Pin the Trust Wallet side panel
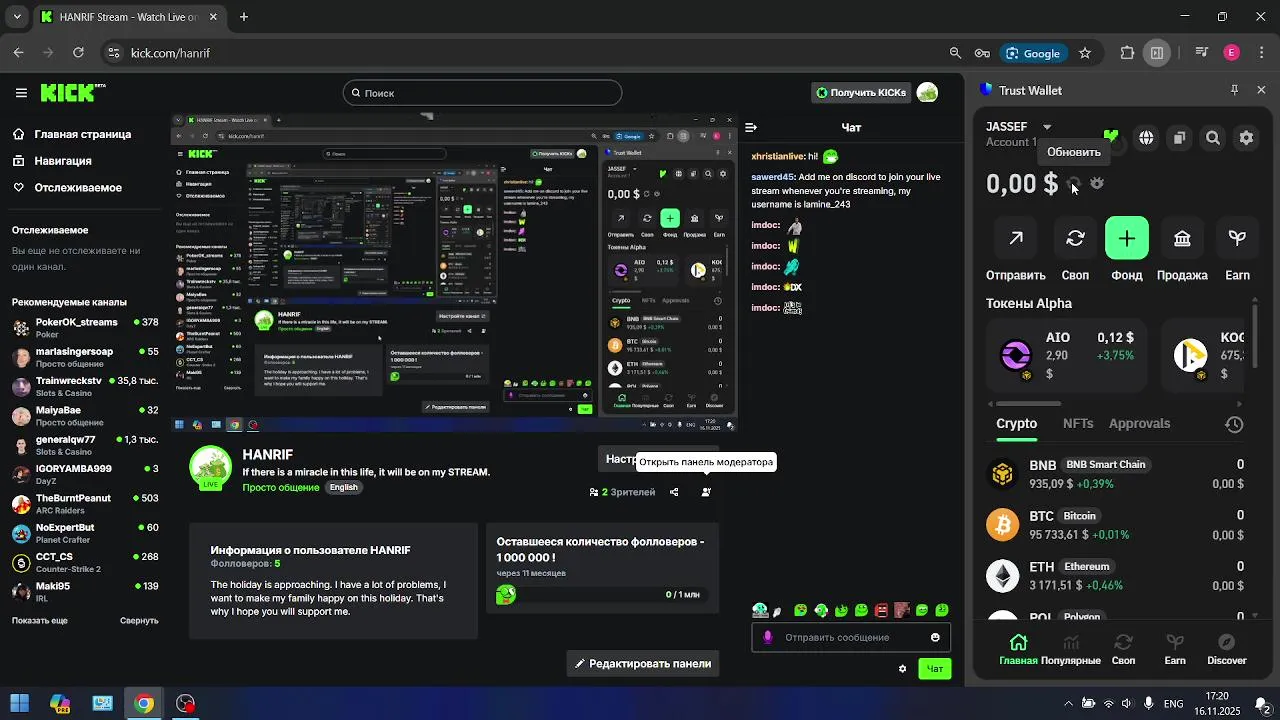 tap(1234, 90)
